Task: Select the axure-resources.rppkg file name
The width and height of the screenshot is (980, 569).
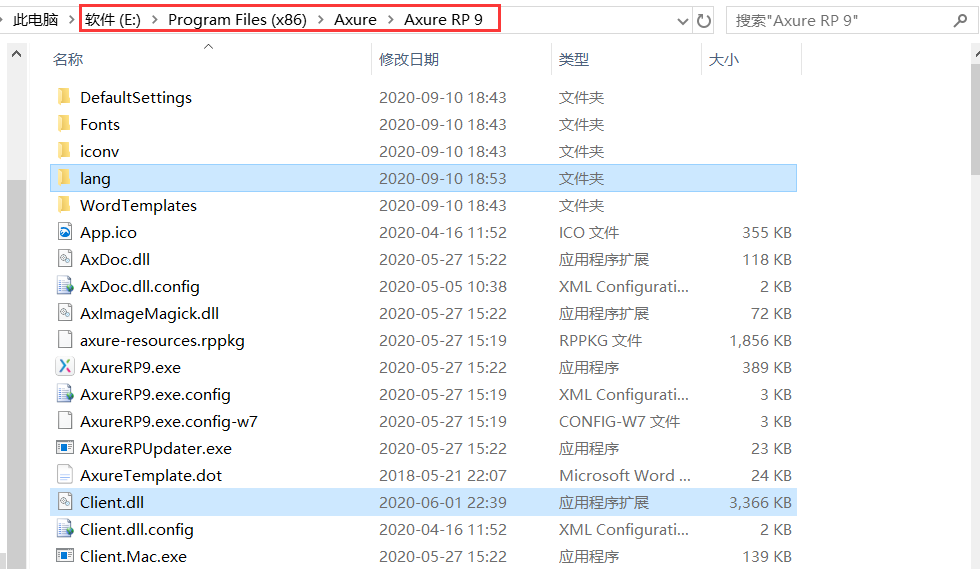Action: point(162,341)
